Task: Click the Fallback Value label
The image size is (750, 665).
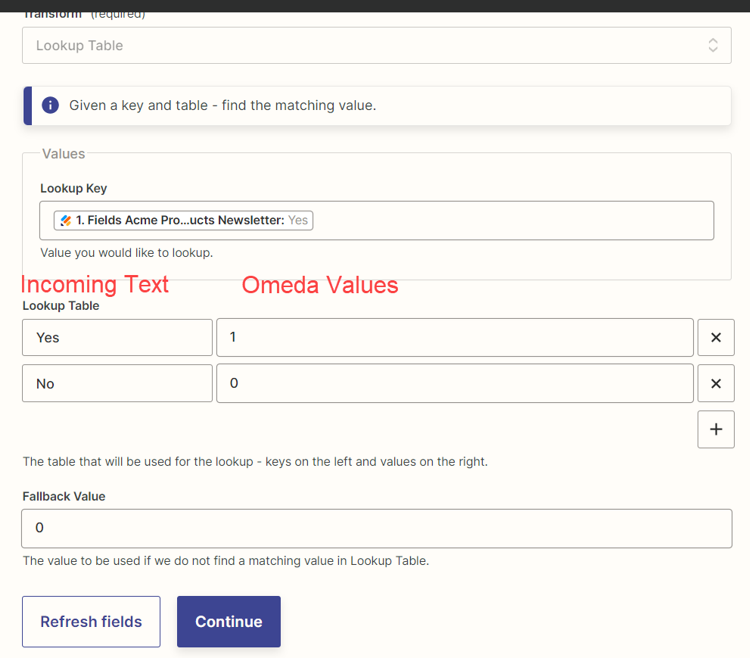Action: tap(64, 496)
